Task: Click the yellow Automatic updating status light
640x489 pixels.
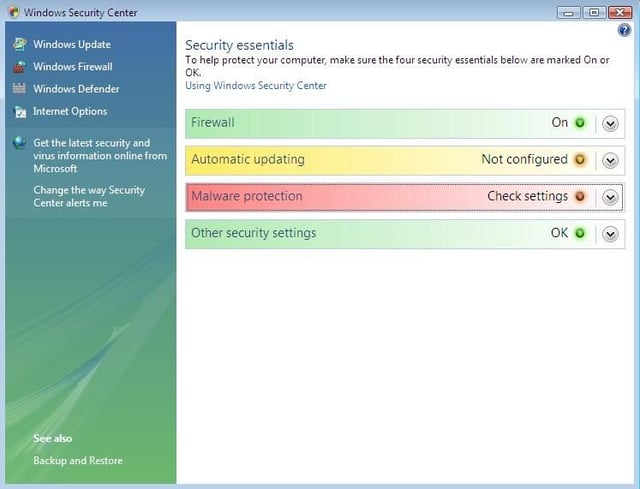Action: point(580,159)
